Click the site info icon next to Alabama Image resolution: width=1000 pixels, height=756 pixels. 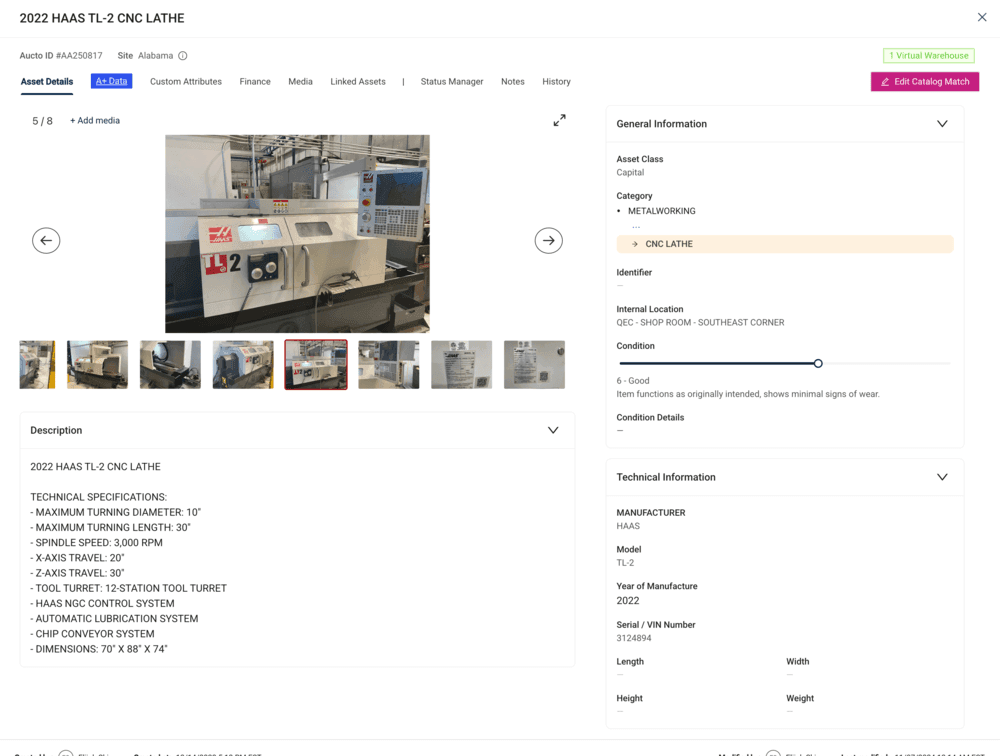pos(183,56)
